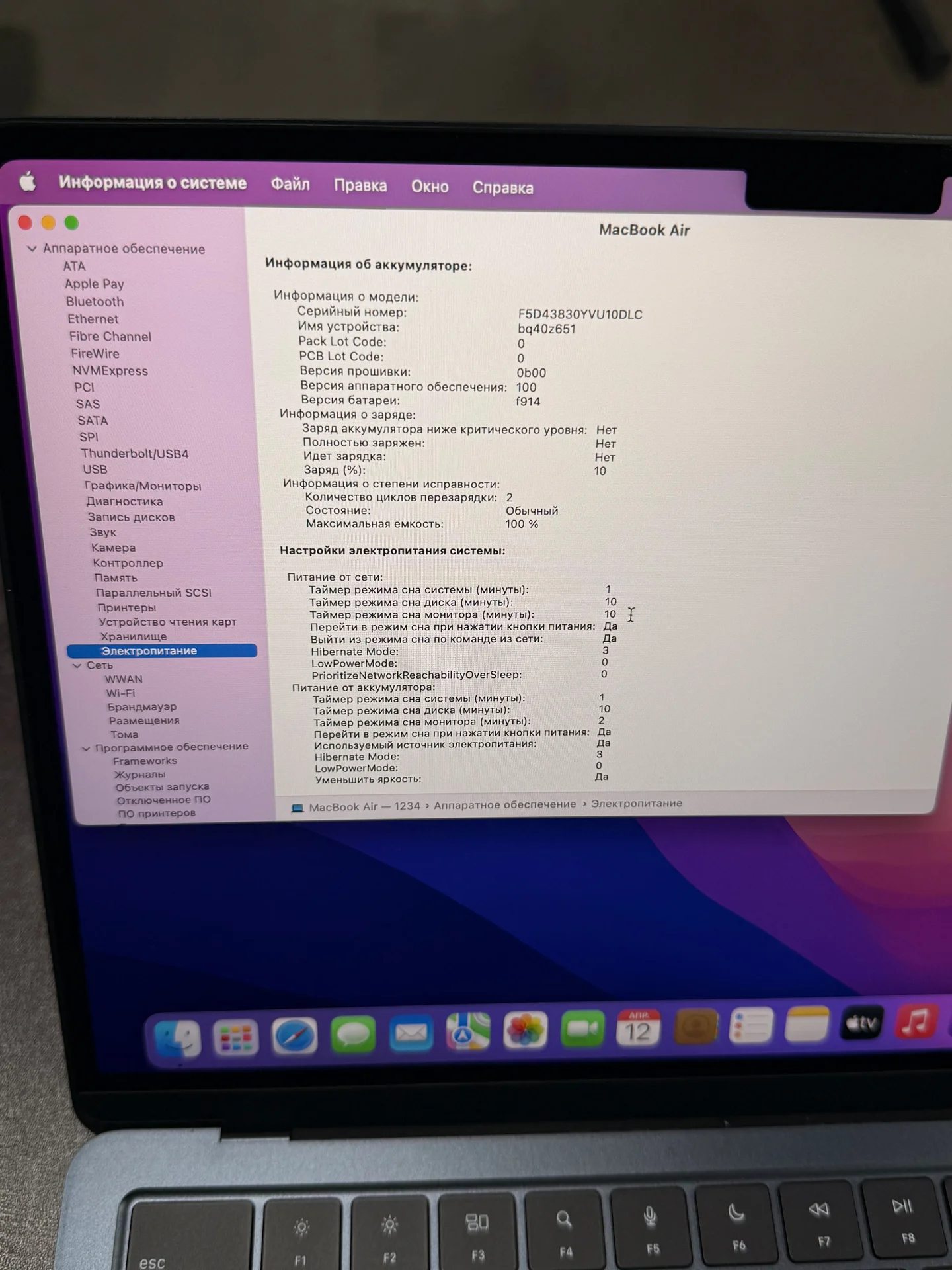Image resolution: width=952 pixels, height=1270 pixels.
Task: Open Contacts in the dock
Action: click(x=695, y=1027)
